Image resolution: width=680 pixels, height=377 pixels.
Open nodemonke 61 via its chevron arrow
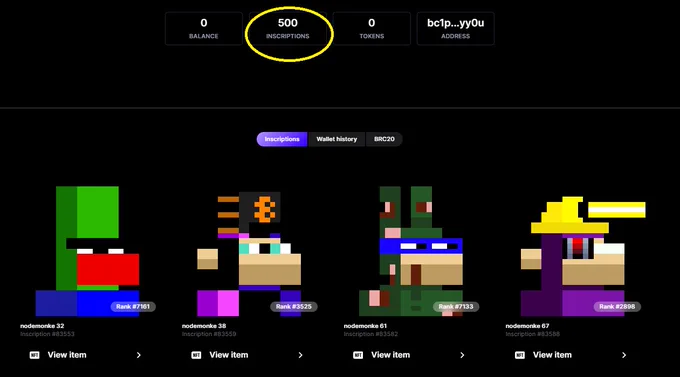462,355
